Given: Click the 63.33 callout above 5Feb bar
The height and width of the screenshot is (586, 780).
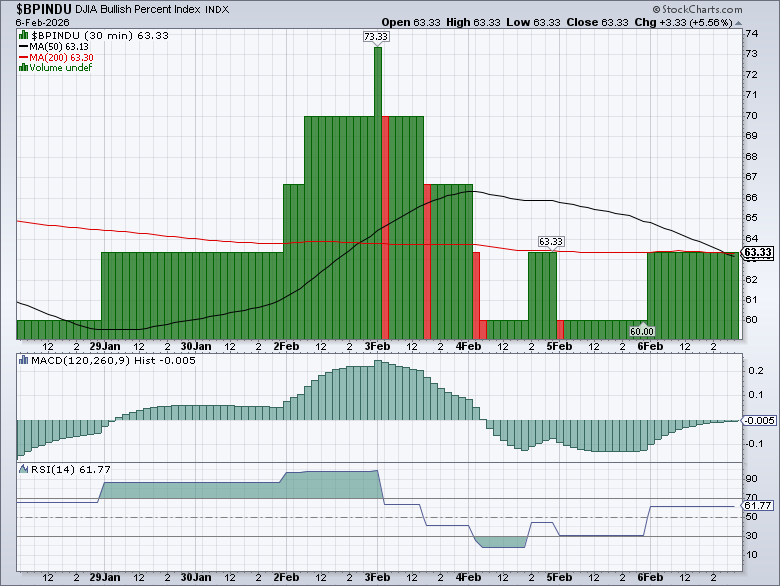Looking at the screenshot, I should coord(551,242).
